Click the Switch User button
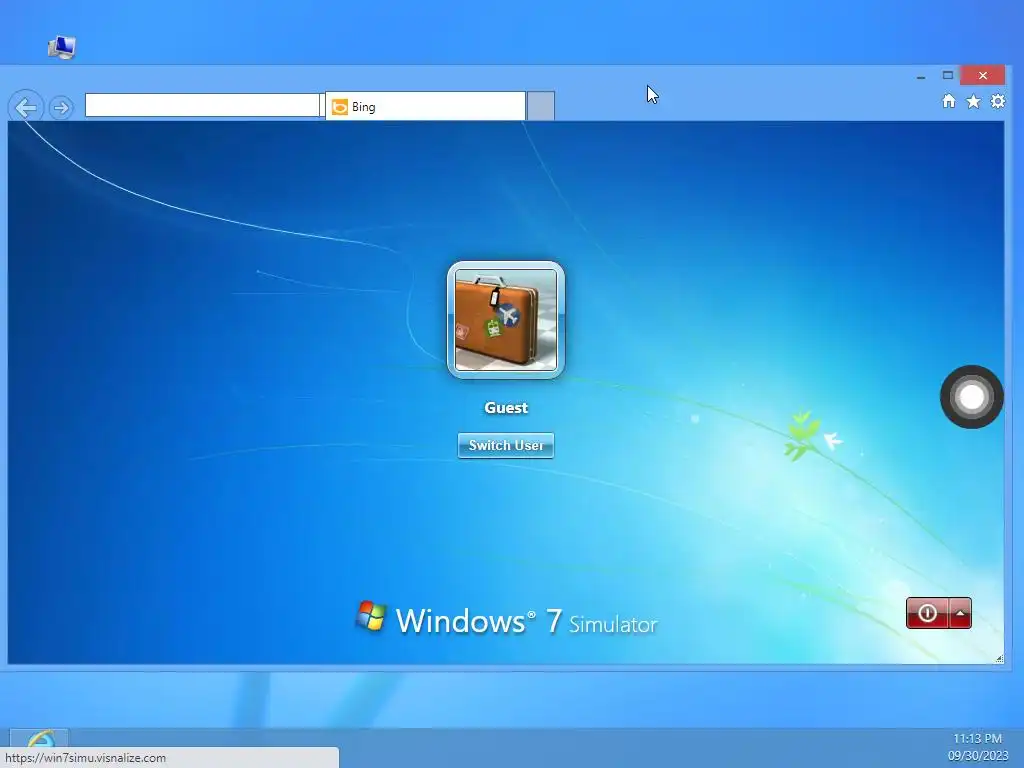 505,445
